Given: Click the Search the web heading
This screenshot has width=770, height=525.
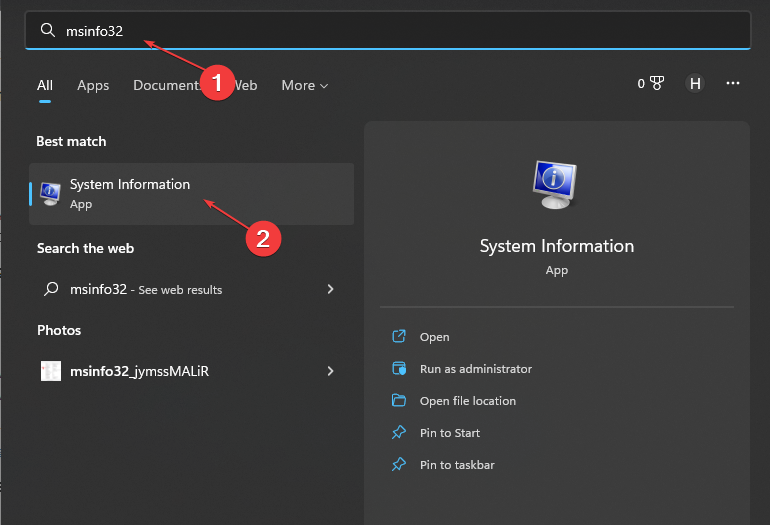Looking at the screenshot, I should (x=85, y=249).
